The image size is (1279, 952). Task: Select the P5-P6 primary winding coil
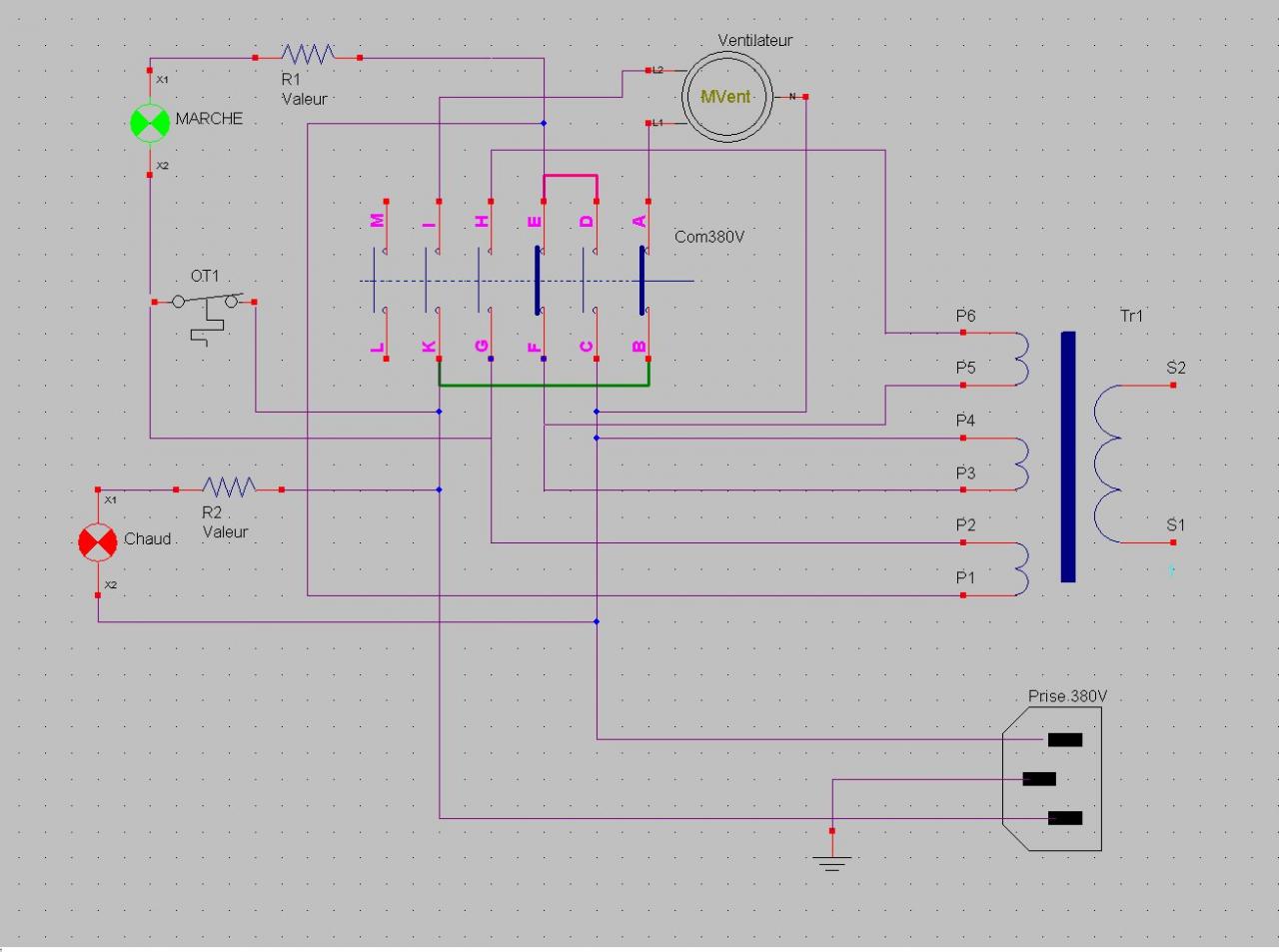[x=1021, y=360]
